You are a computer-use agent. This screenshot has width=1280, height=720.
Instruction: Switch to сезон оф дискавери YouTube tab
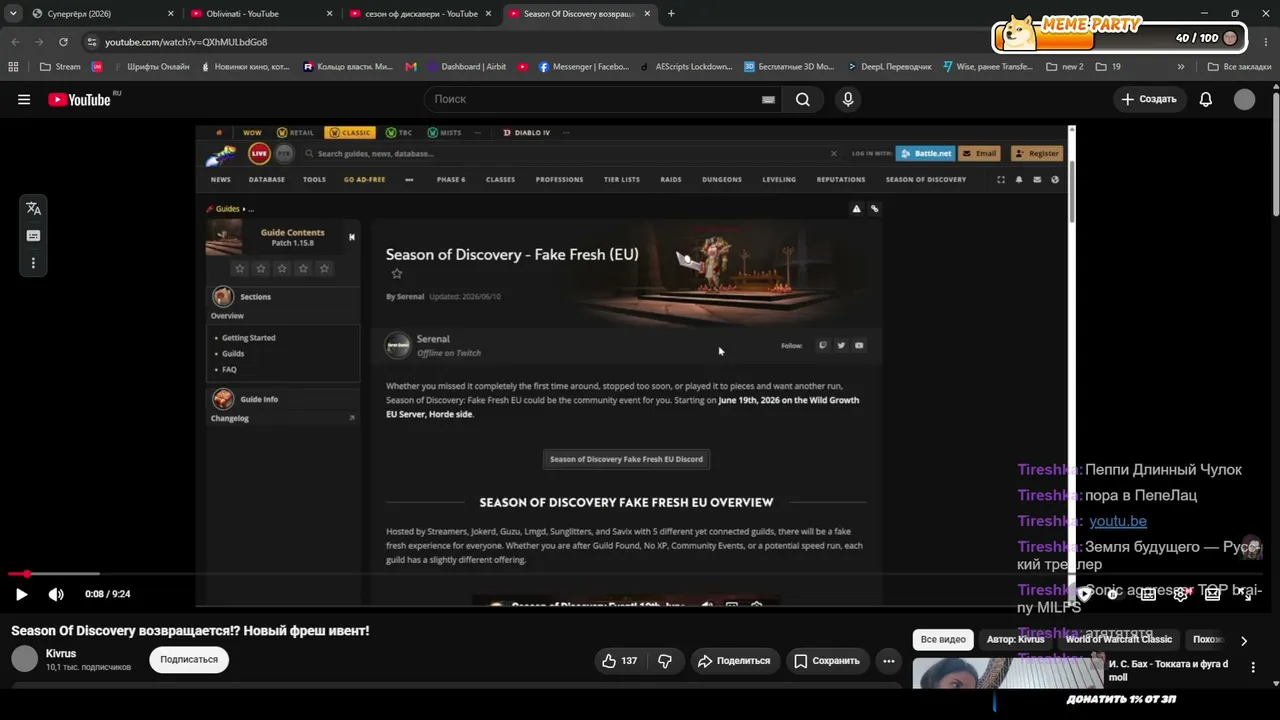click(x=420, y=14)
